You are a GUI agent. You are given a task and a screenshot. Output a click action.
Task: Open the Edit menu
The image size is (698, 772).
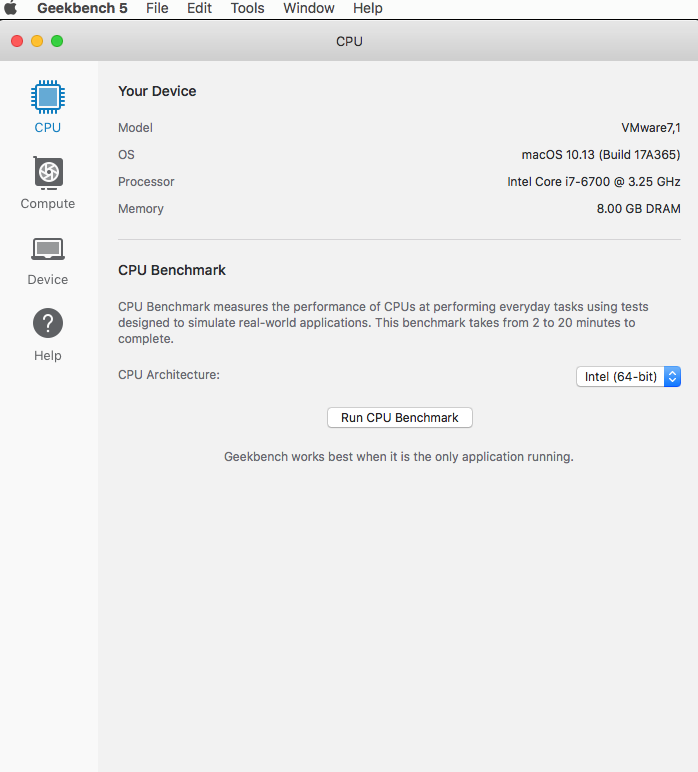coord(199,8)
